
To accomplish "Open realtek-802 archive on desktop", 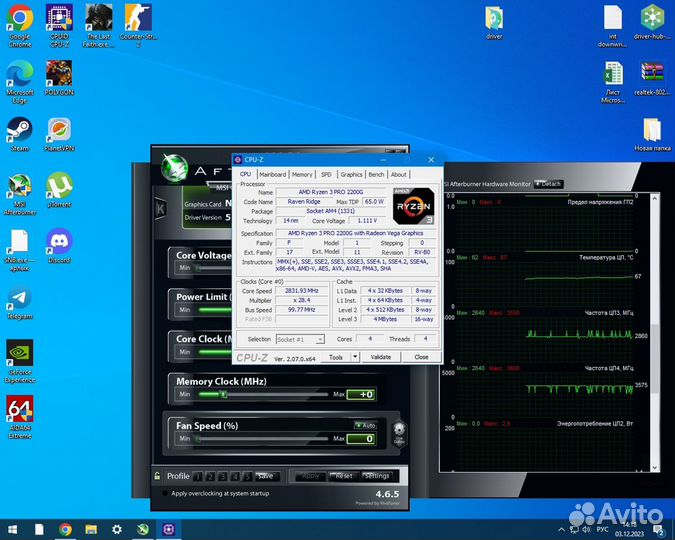I will click(652, 78).
